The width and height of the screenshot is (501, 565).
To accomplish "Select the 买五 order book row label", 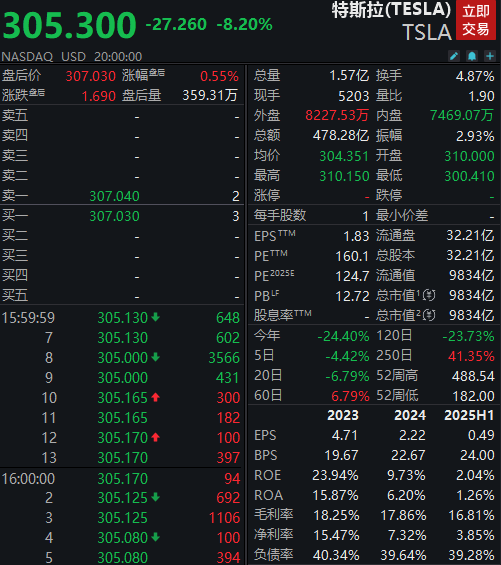I will coord(15,295).
